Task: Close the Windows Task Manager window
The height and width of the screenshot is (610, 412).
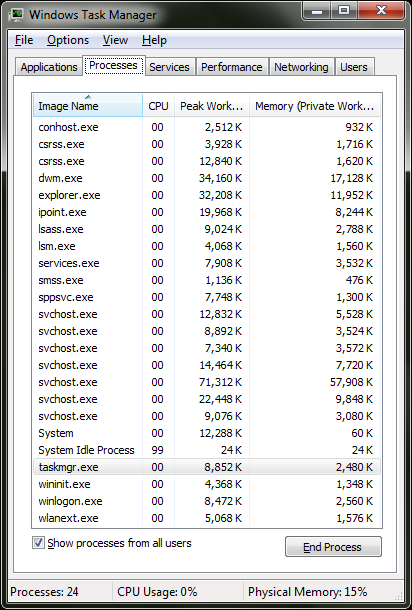Action: click(381, 11)
